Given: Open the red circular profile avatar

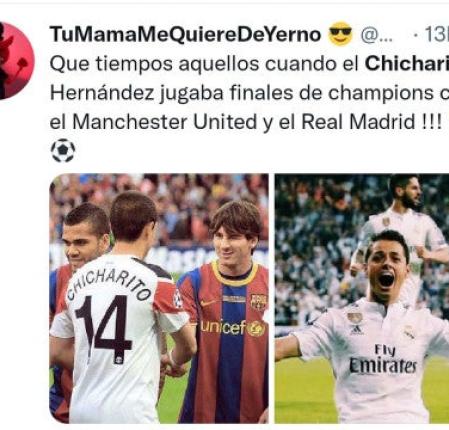Looking at the screenshot, I should 16,60.
